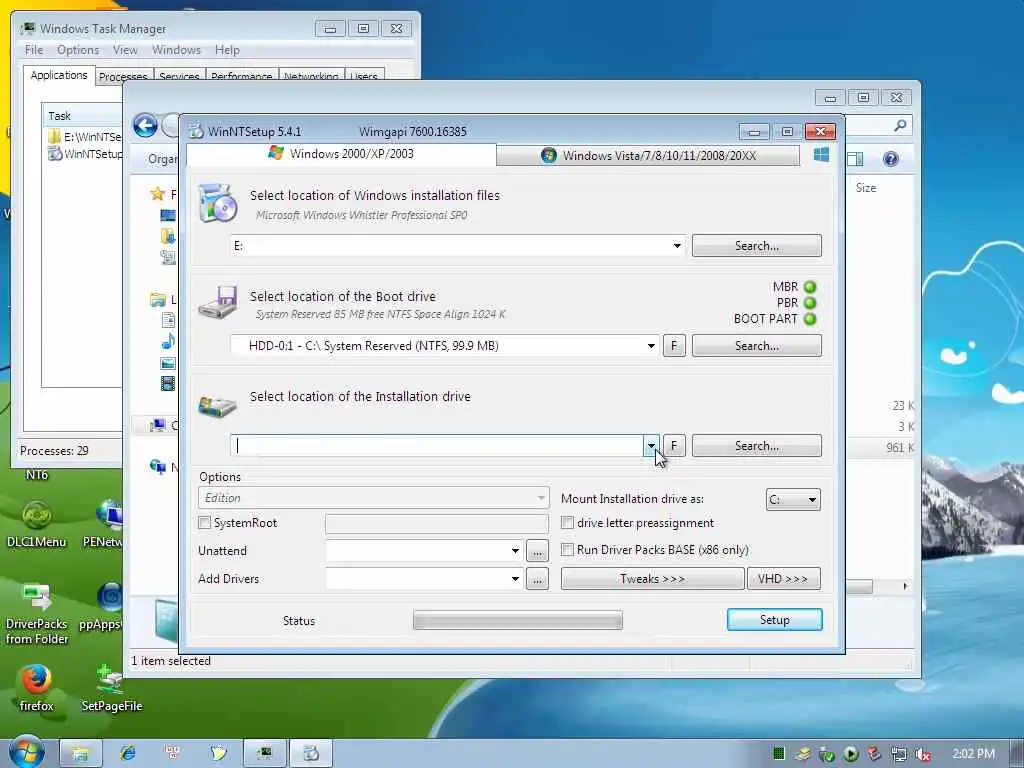Browse for Unattend file with ... button
The height and width of the screenshot is (768, 1024).
537,551
